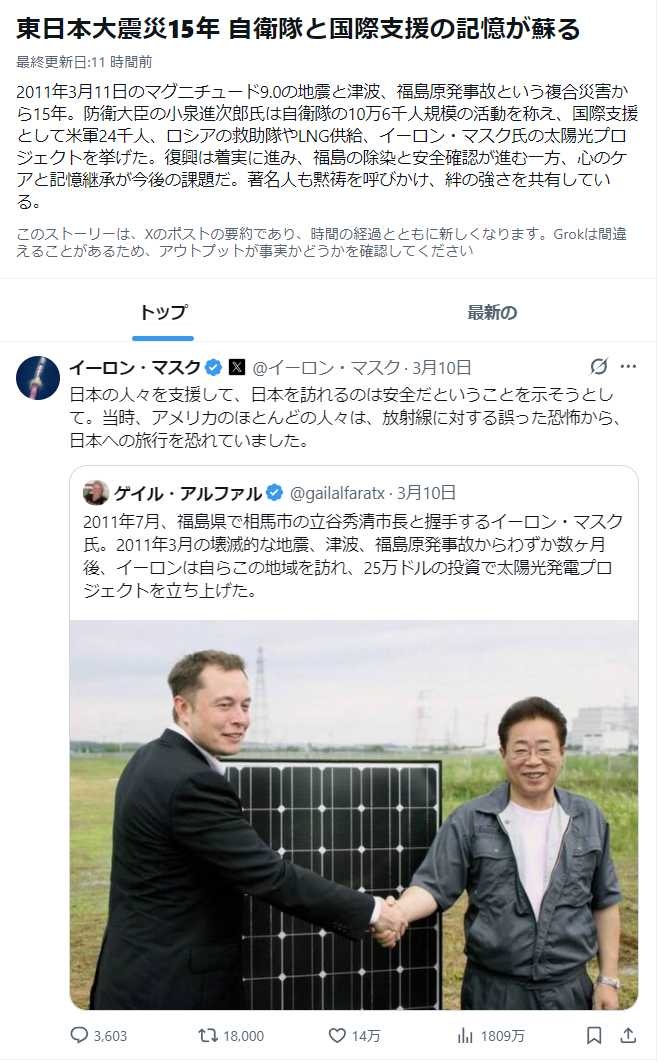Open the @gailalfaratx handle link
The height and width of the screenshot is (1062, 672).
(338, 493)
